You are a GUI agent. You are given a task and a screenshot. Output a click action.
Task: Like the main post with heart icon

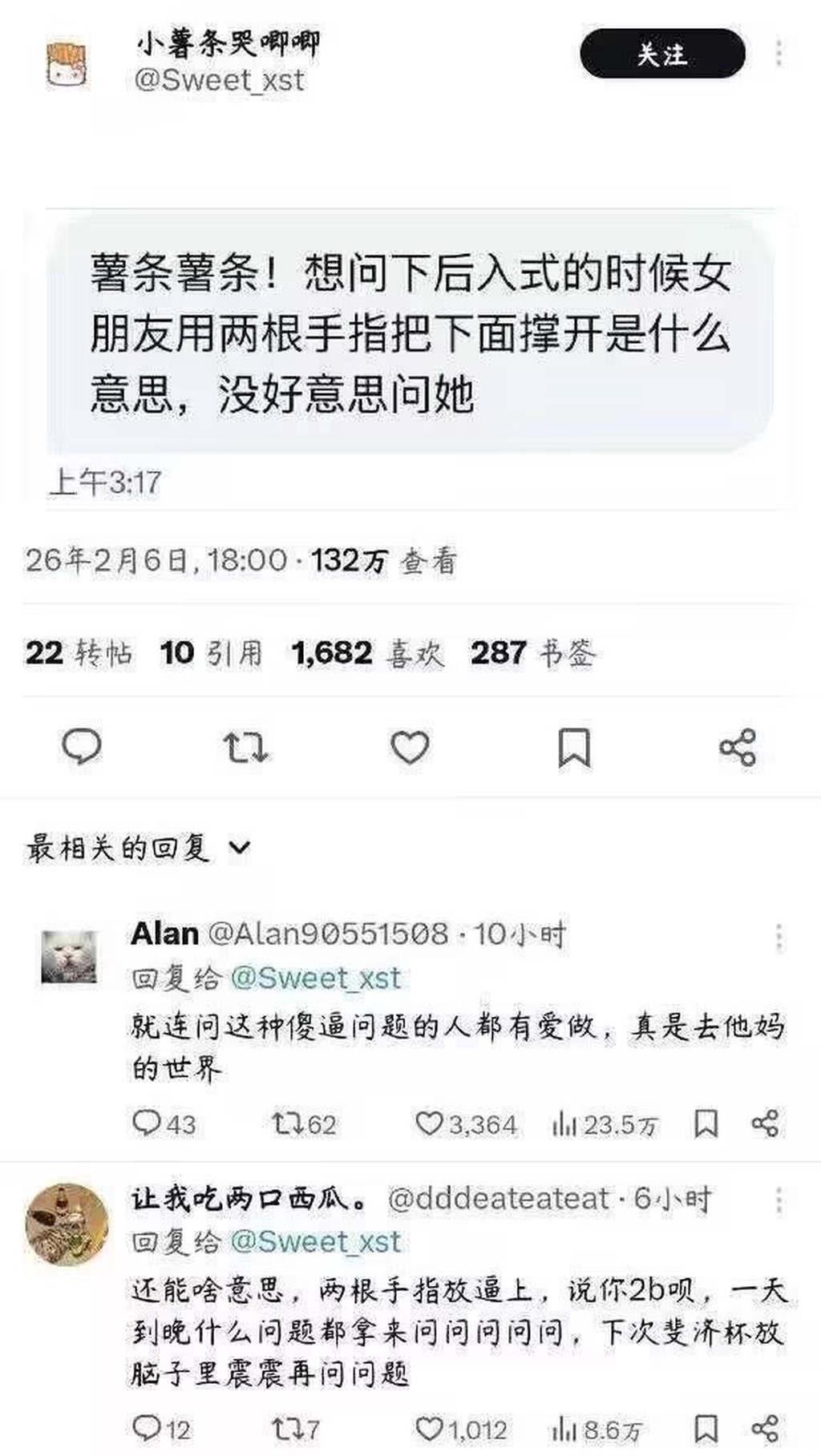coord(410,748)
